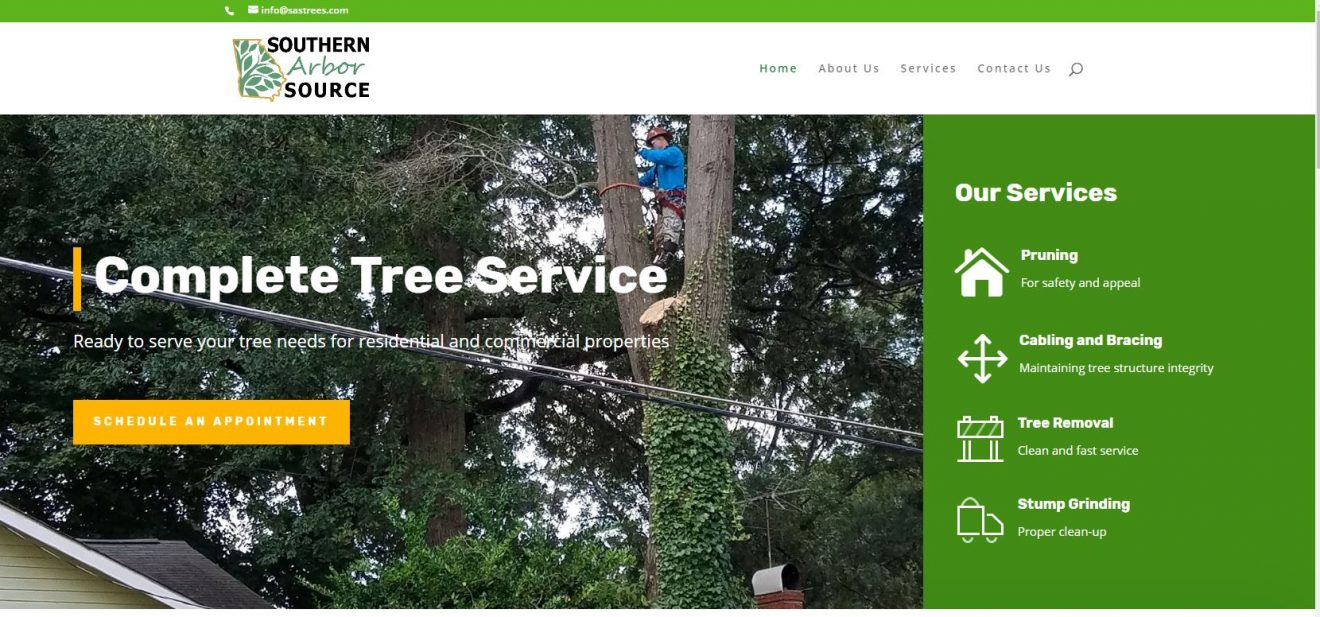1320x617 pixels.
Task: Select the Stump Grinding heading
Action: pos(1073,504)
